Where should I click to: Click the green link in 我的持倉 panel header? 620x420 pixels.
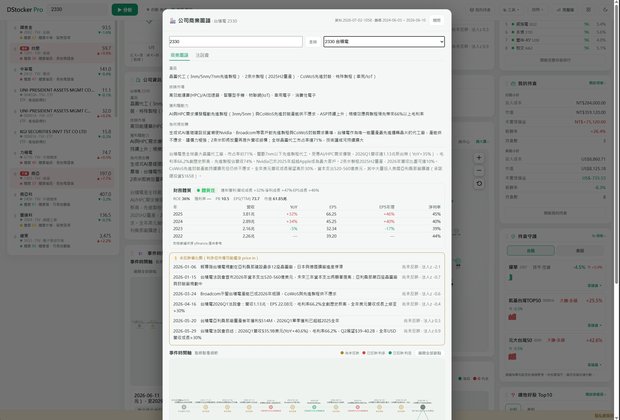click(x=596, y=83)
